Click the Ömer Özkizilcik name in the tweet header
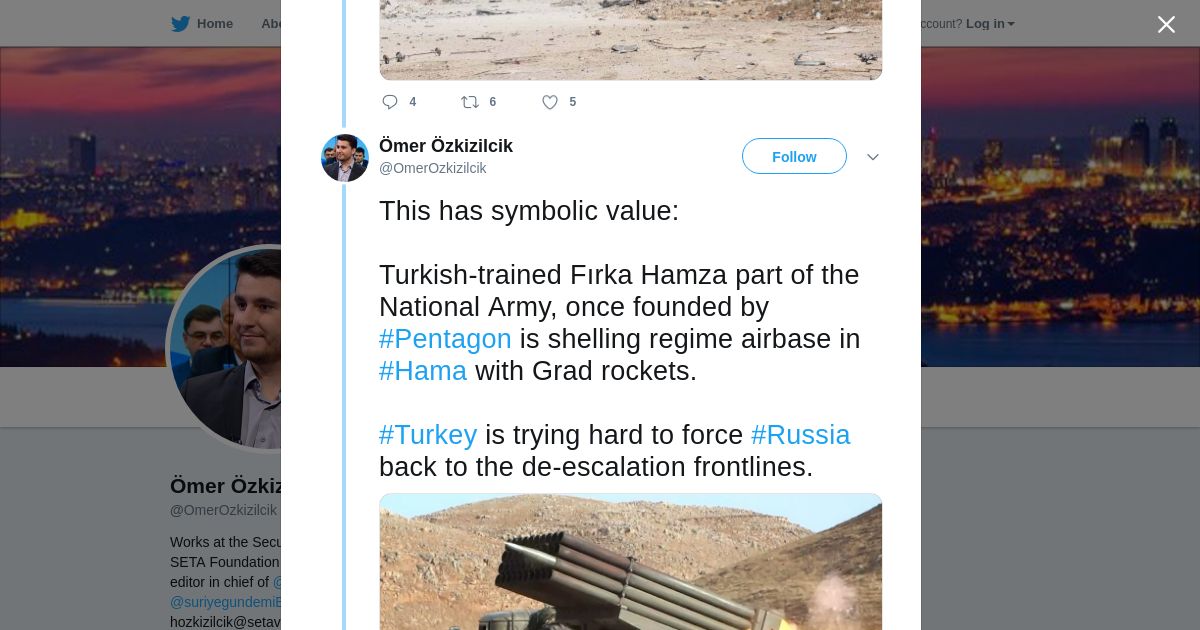Screen dimensions: 1200x630 (x=446, y=146)
